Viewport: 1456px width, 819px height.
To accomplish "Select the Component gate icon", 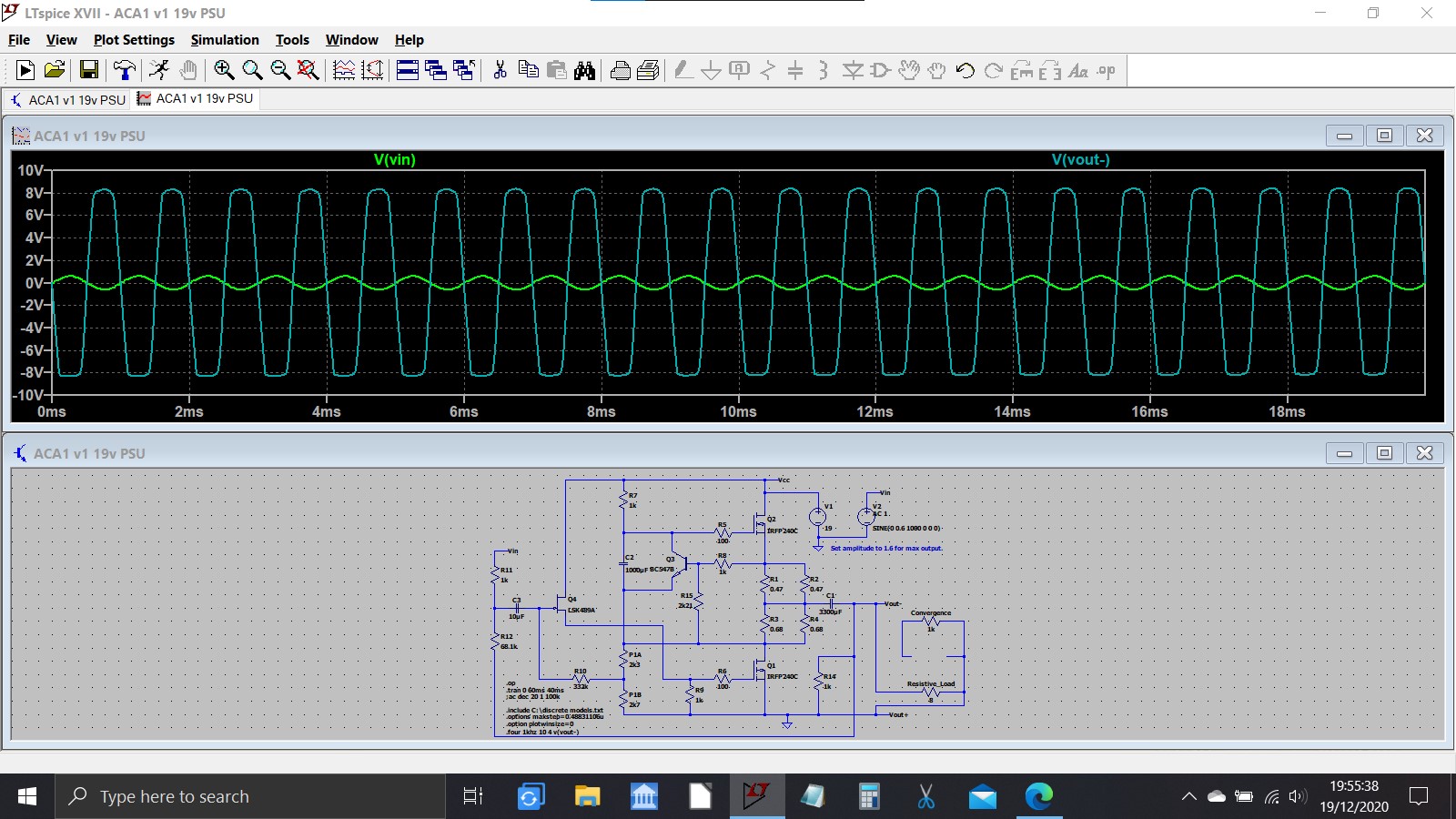I will click(881, 70).
